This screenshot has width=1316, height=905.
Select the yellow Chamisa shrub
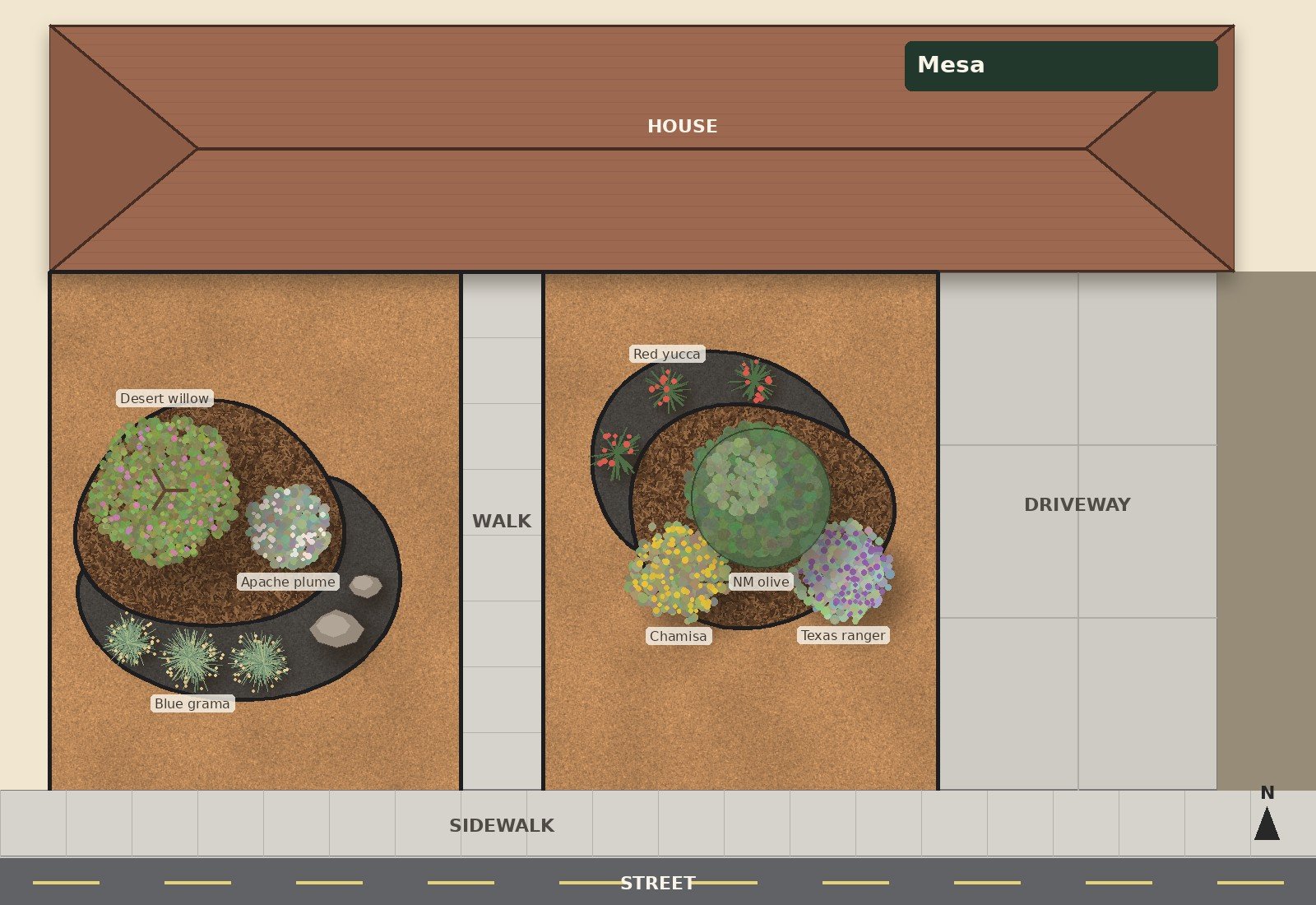[x=677, y=572]
